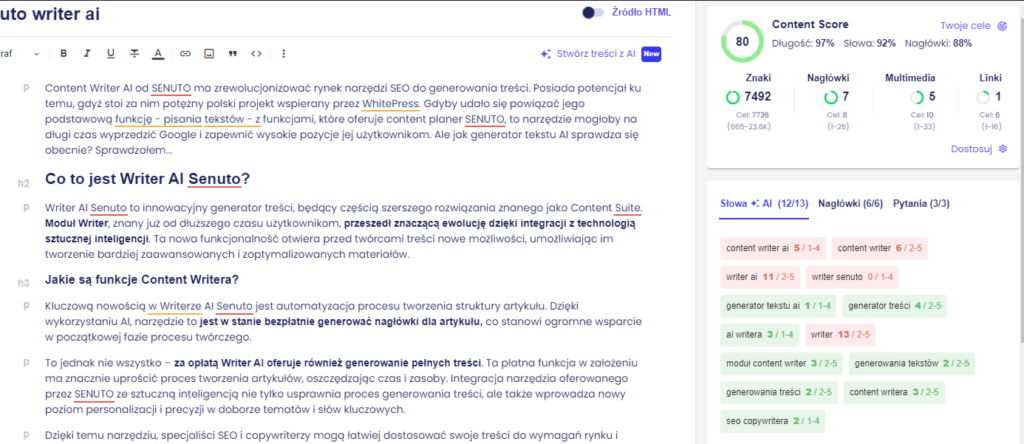Select the 'writer ai' keyword chip
The height and width of the screenshot is (444, 1024).
click(x=760, y=277)
